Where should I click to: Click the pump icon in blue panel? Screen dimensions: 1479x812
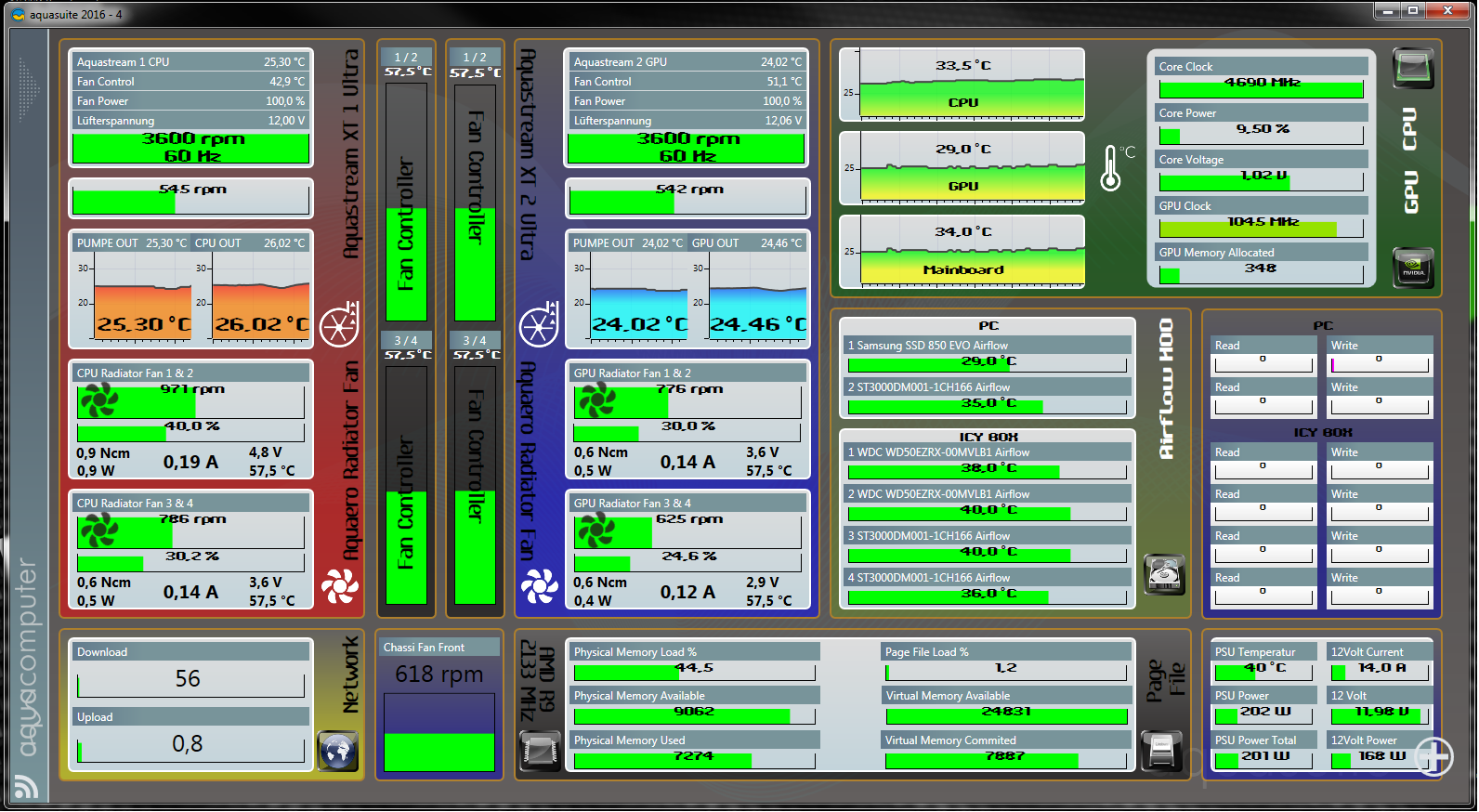click(539, 326)
